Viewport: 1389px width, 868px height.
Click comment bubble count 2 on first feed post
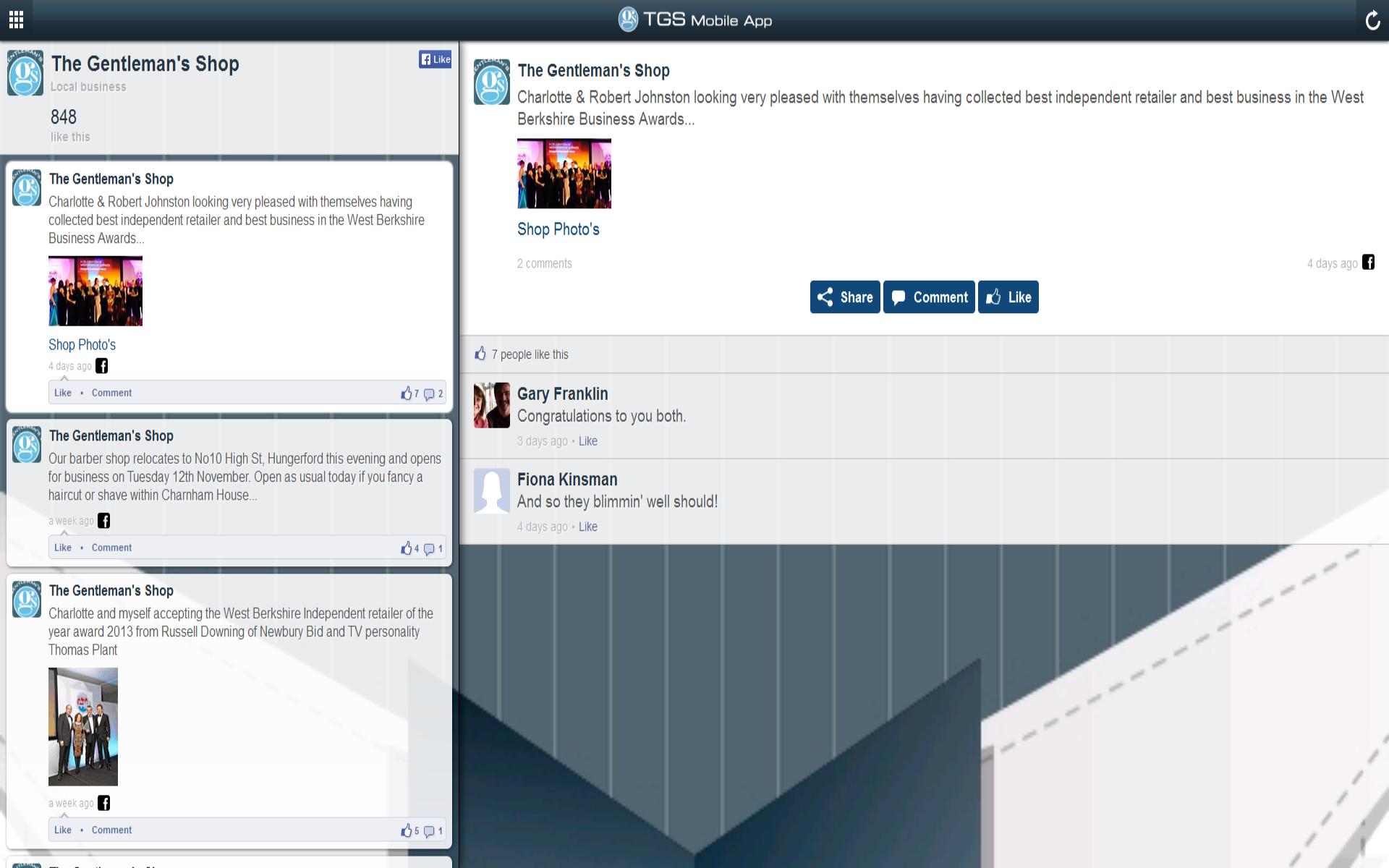[433, 393]
